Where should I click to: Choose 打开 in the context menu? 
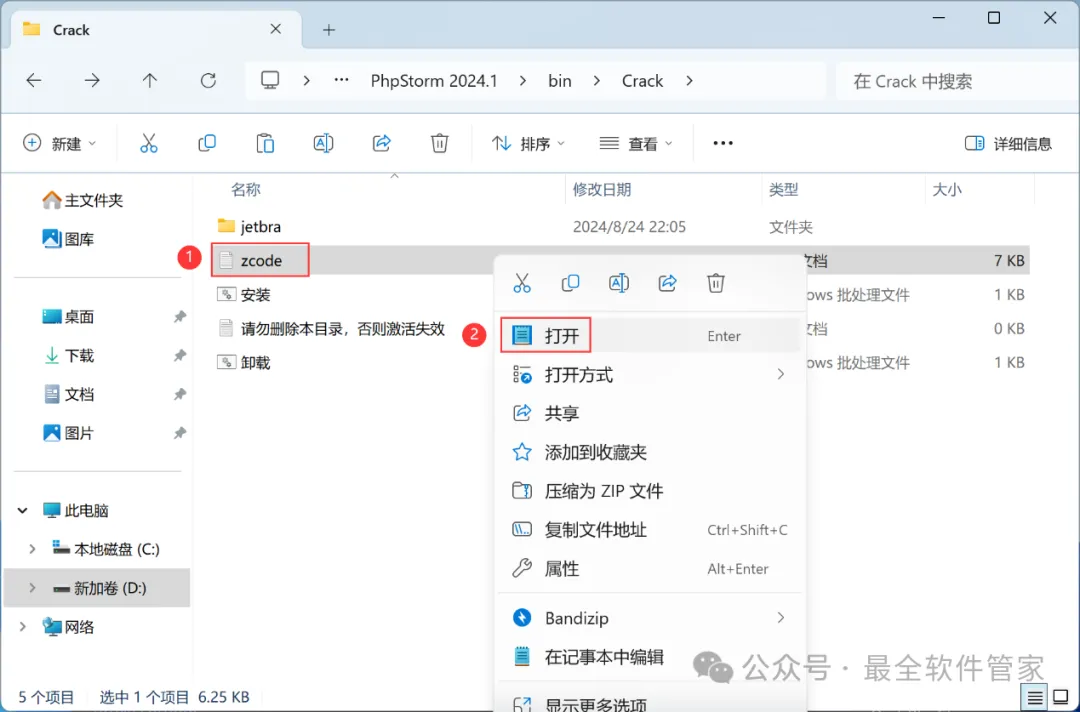click(x=650, y=335)
